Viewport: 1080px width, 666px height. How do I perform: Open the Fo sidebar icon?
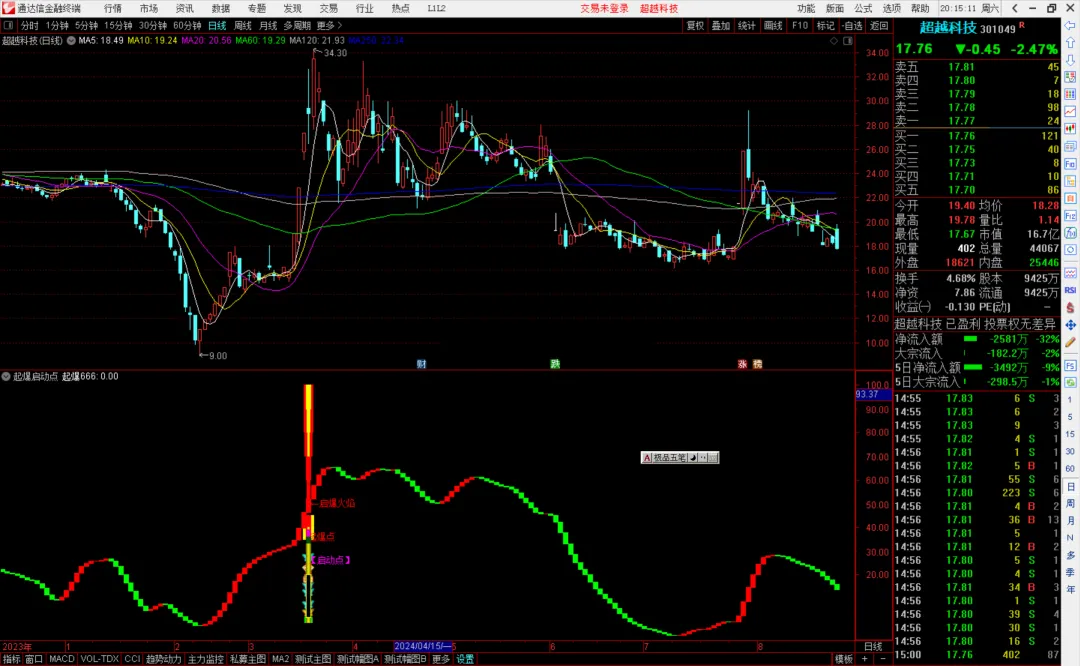1070,164
